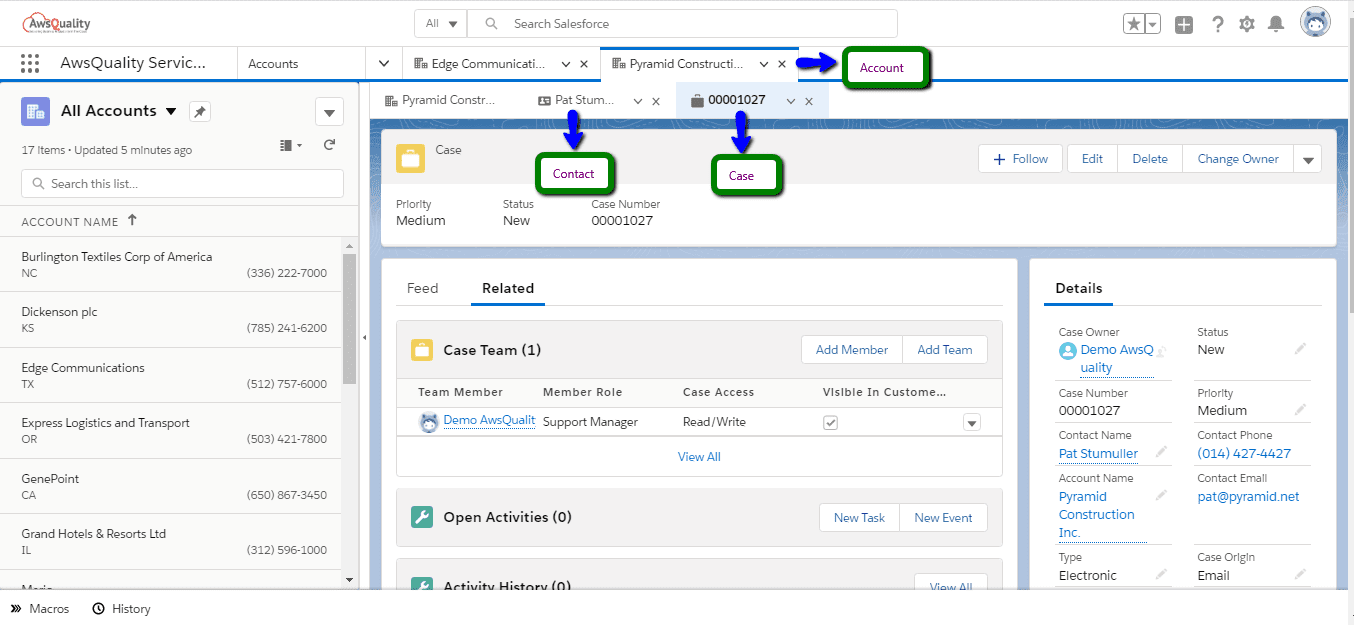Image resolution: width=1354 pixels, height=625 pixels.
Task: Pin the All Accounts list view
Action: click(x=200, y=111)
